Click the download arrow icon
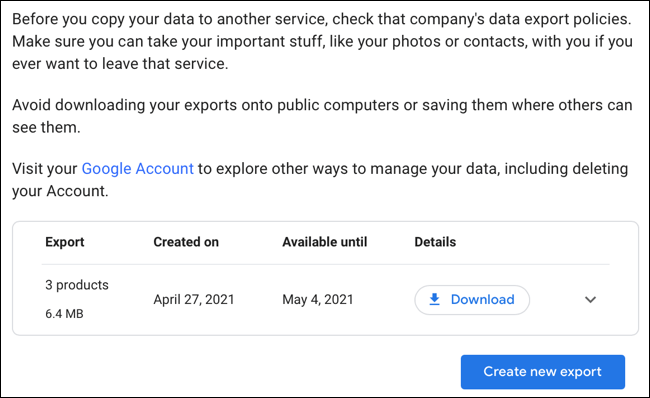The height and width of the screenshot is (398, 650). [434, 299]
